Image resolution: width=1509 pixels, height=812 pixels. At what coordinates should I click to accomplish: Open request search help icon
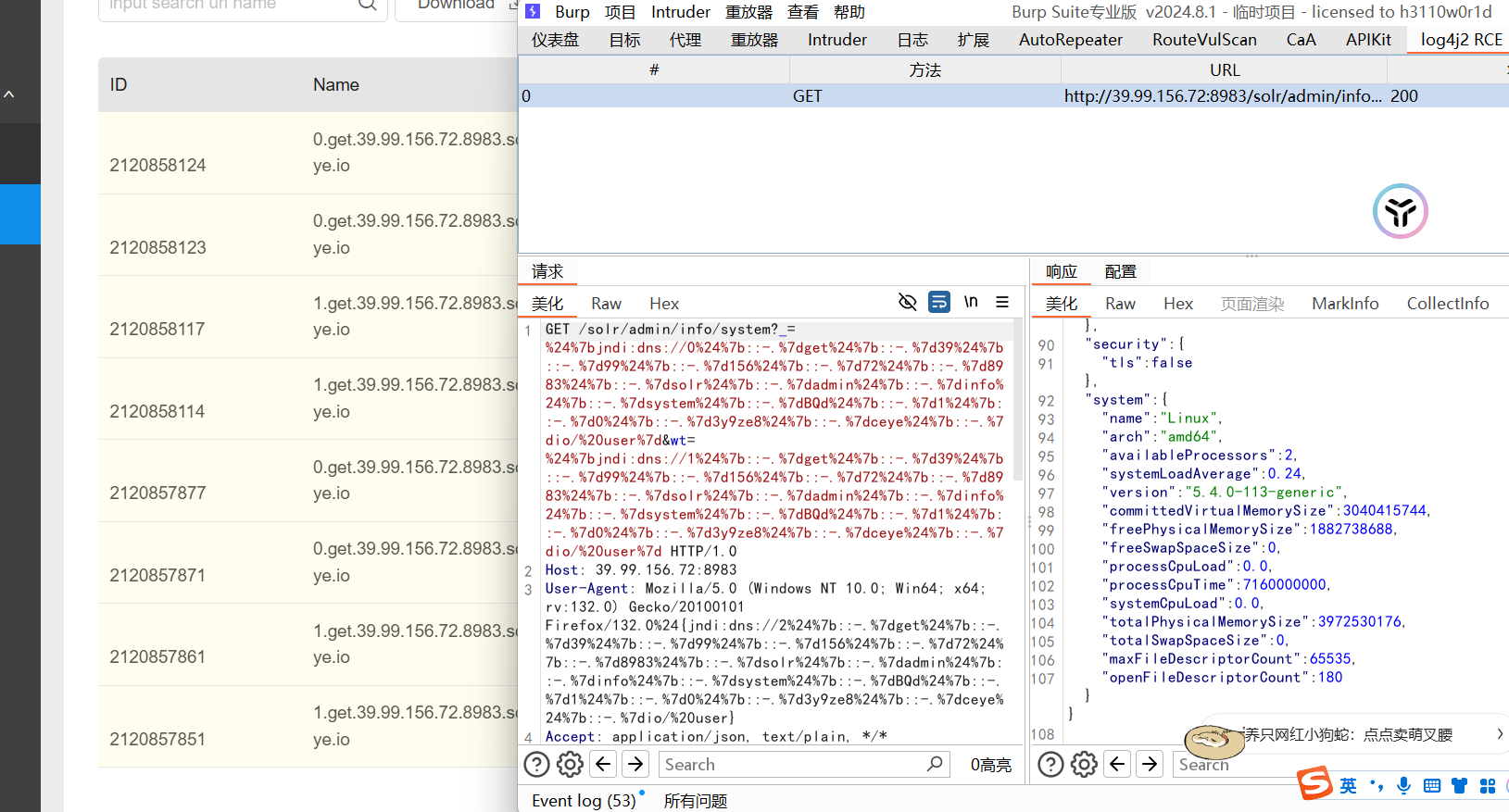536,764
